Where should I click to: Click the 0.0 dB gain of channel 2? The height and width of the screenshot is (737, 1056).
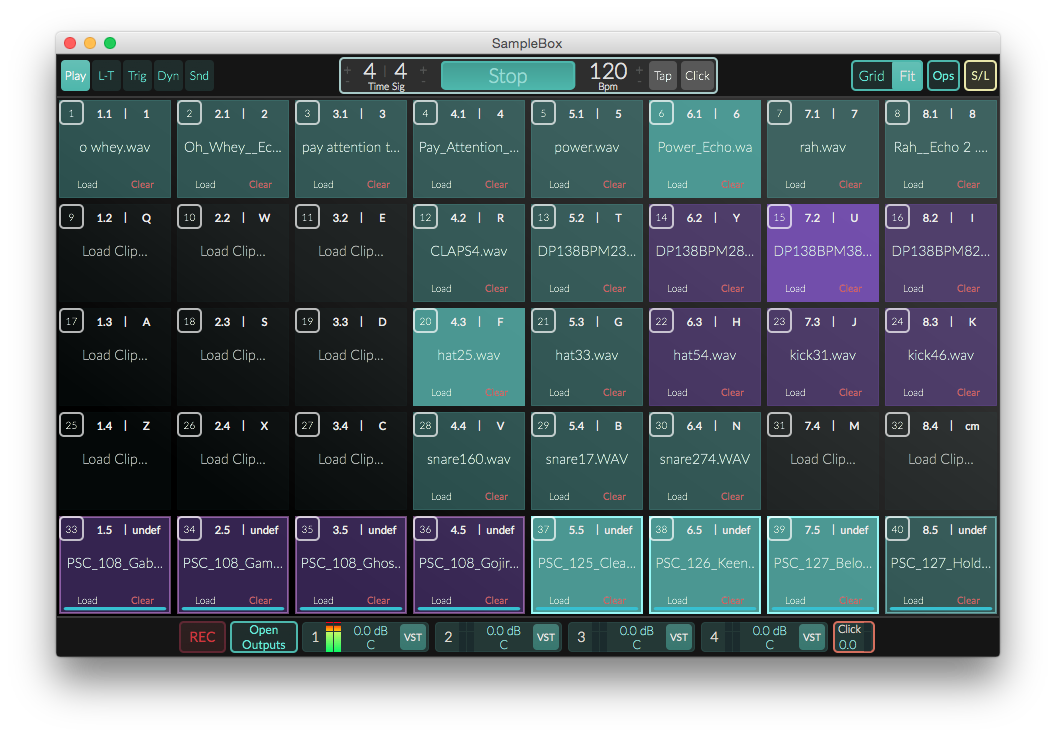[504, 631]
